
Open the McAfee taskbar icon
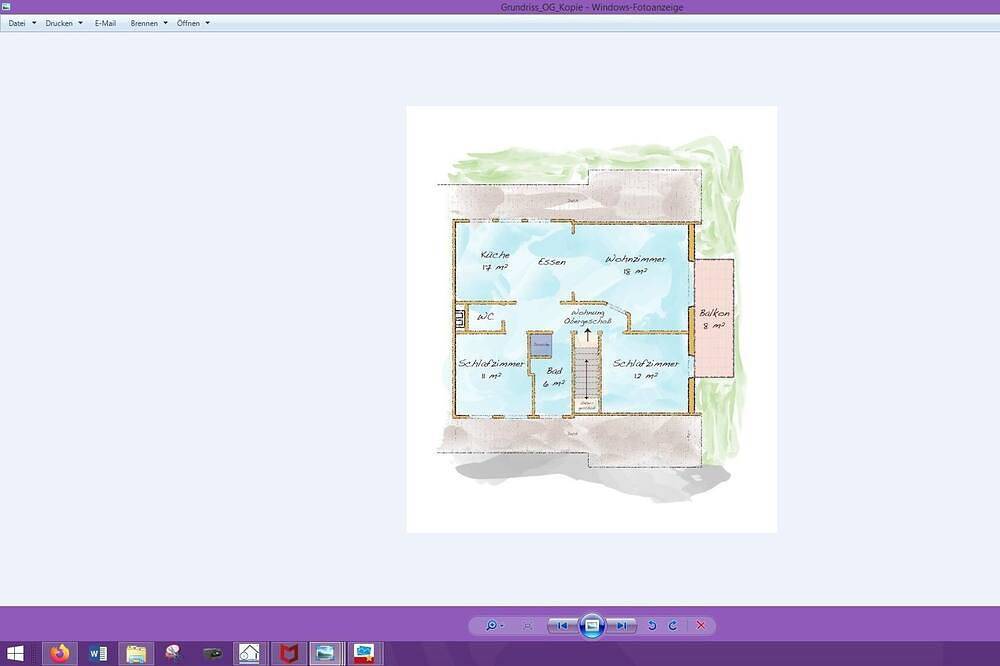[288, 654]
